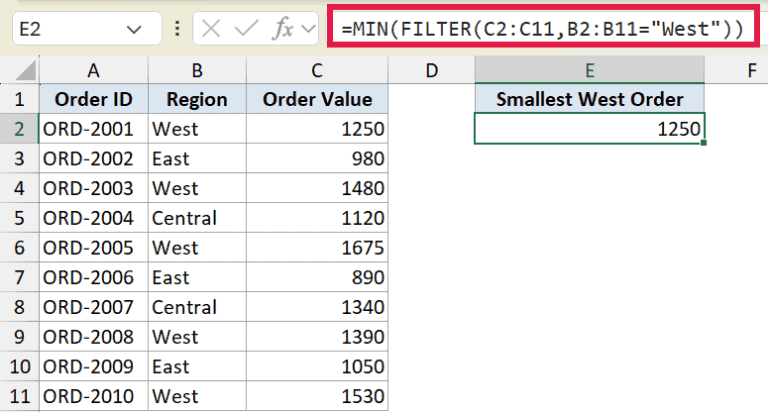768x412 pixels.
Task: Expand the dropdown arrow beside fx
Action: click(308, 29)
